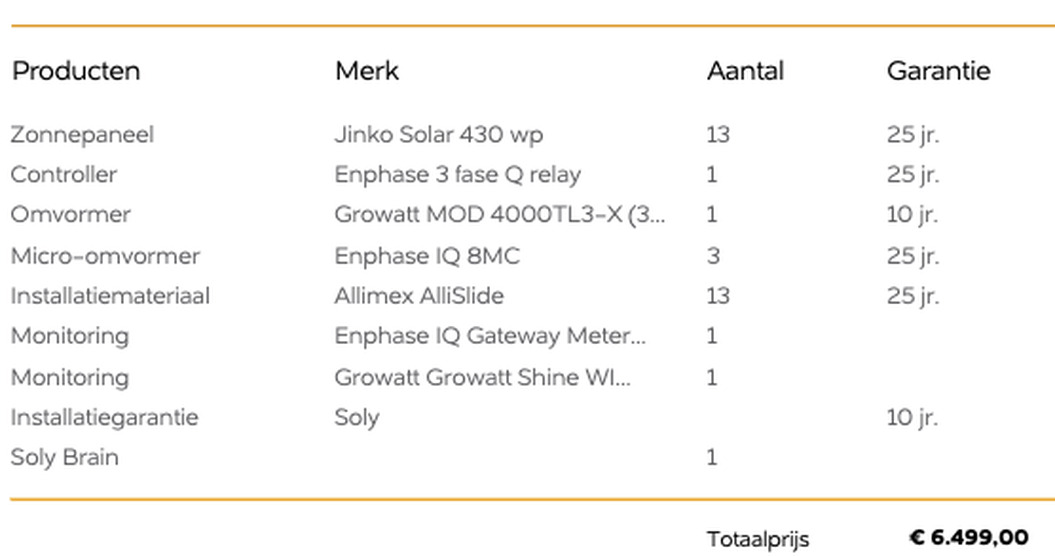Screen dimensions: 1055x556
Task: Click the Aantal column header
Action: 745,71
